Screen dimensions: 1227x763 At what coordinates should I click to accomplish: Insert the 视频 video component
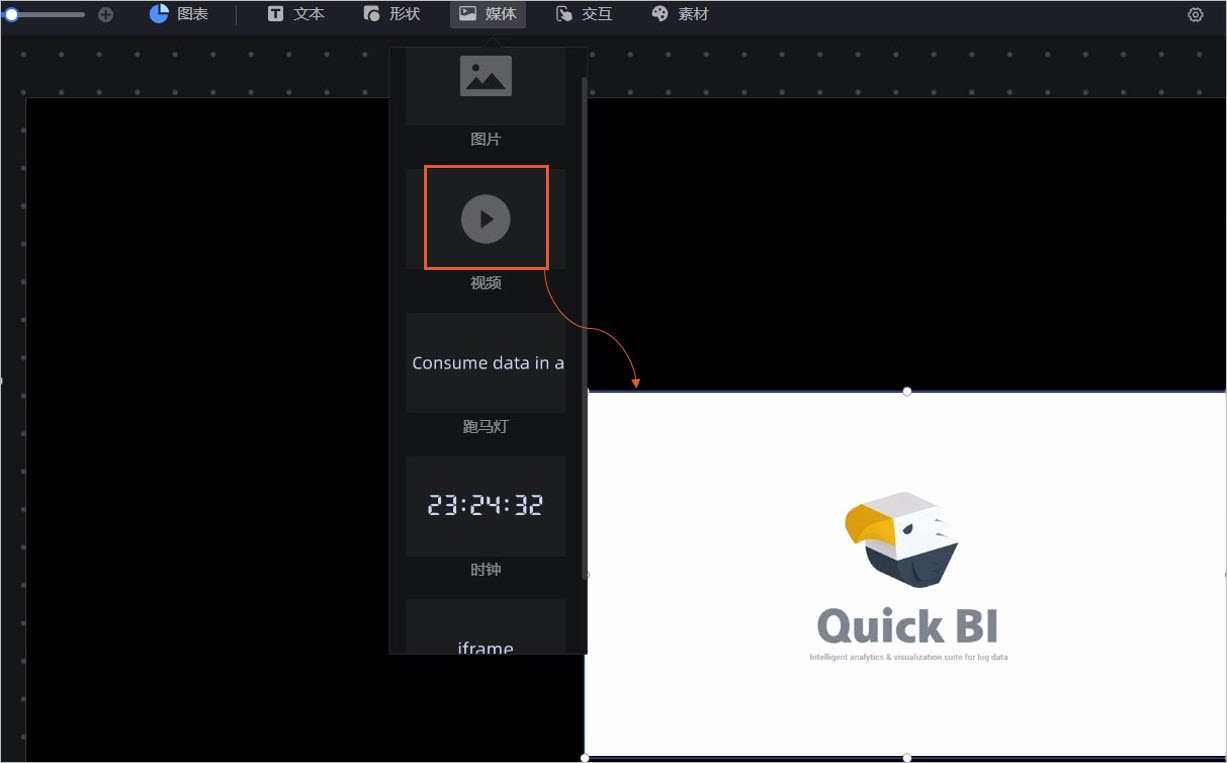(486, 218)
